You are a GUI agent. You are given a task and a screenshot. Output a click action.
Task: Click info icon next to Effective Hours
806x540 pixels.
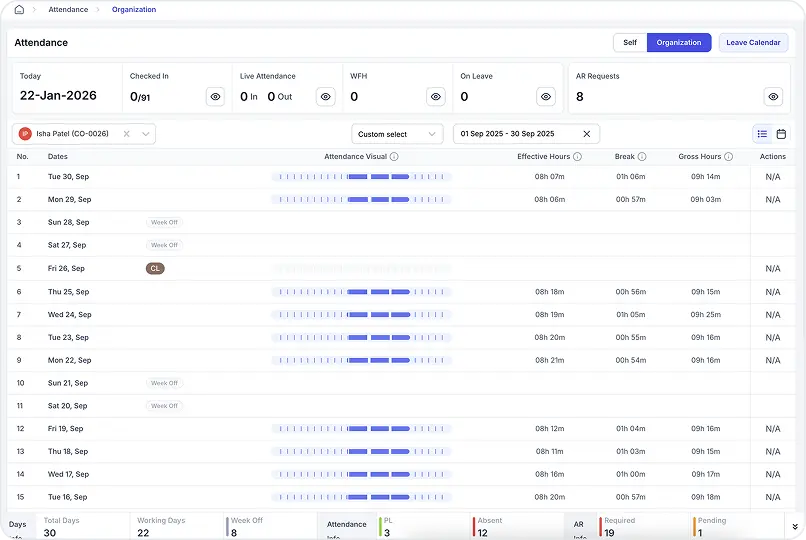coord(577,157)
